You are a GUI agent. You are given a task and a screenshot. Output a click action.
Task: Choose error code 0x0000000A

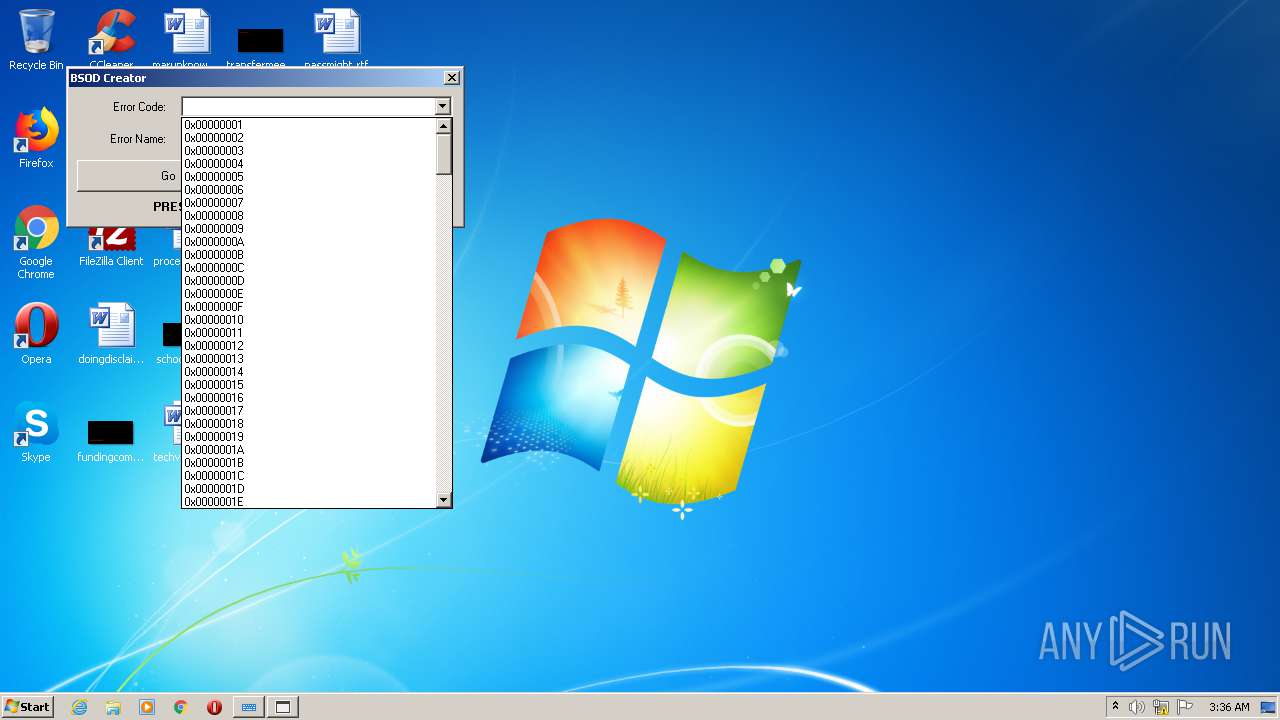point(310,242)
